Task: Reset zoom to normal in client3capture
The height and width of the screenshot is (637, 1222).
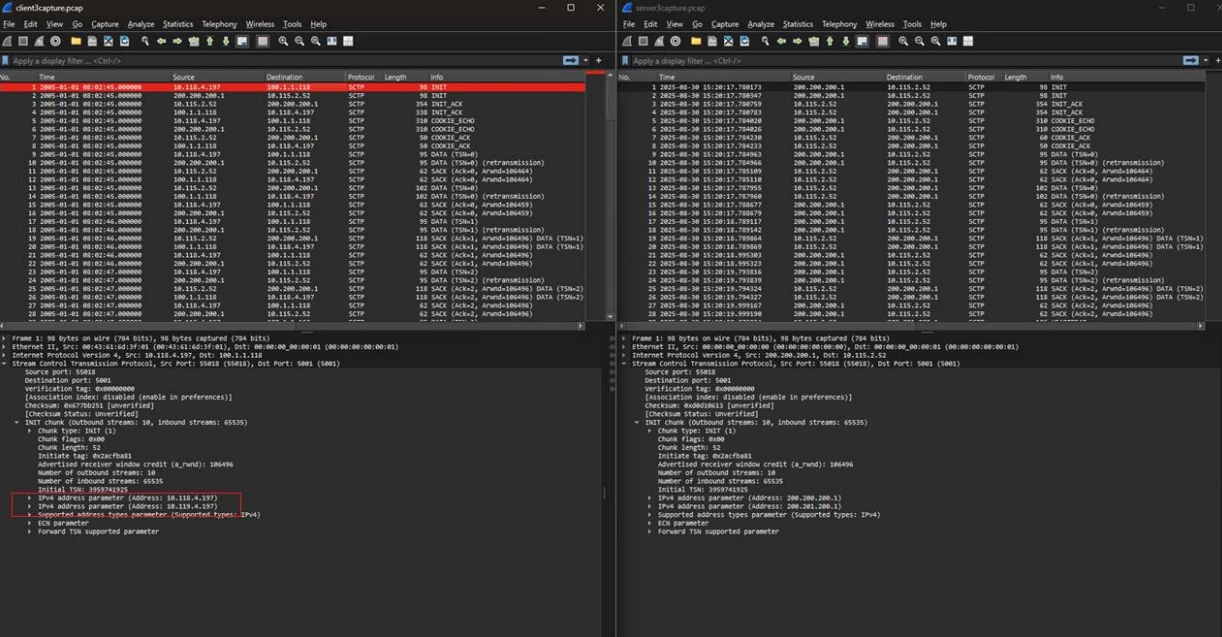Action: coord(316,41)
